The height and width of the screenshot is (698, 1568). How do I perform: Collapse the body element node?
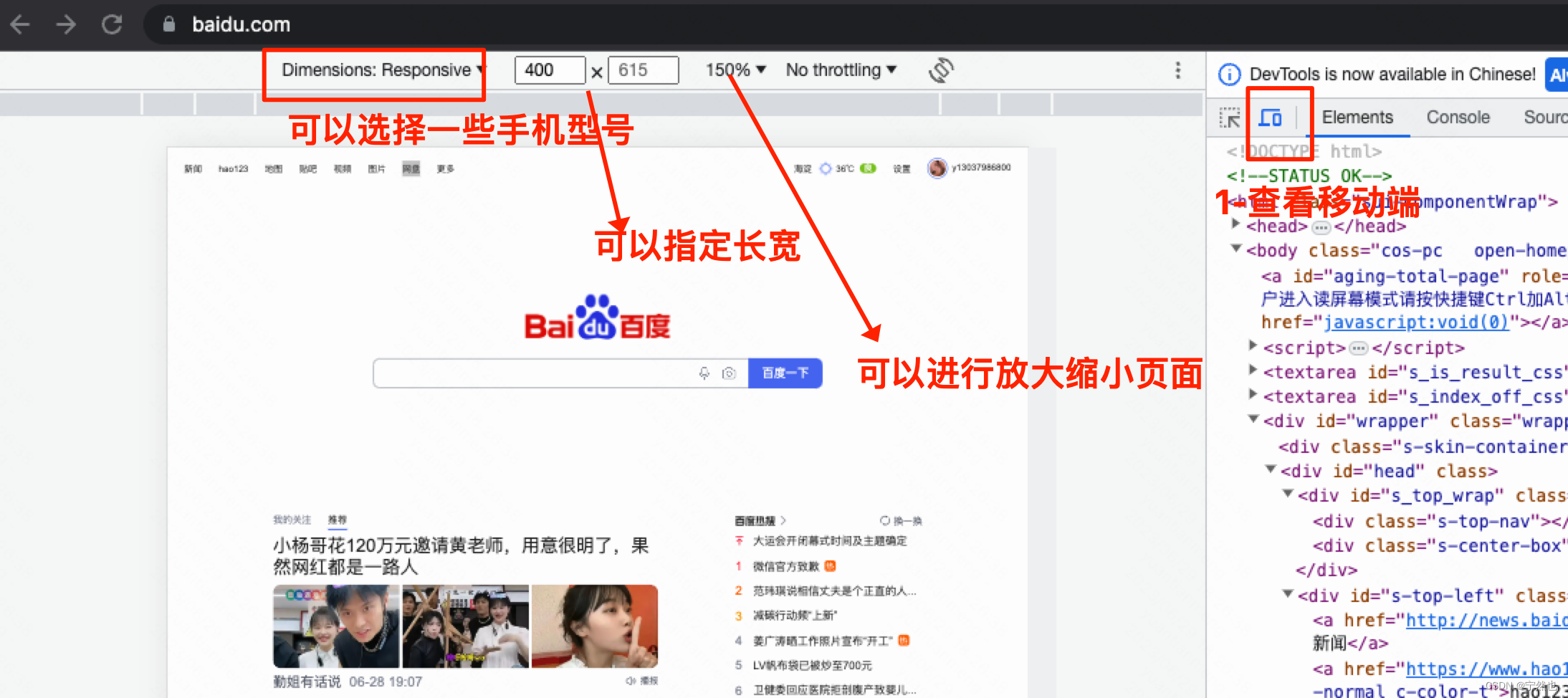[1235, 249]
